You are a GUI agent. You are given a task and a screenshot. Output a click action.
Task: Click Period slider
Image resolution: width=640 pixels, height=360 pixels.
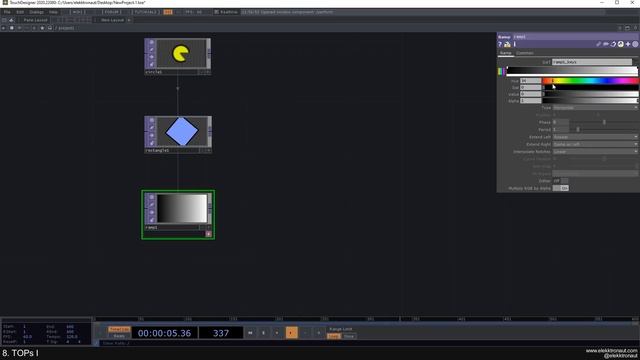(x=604, y=130)
